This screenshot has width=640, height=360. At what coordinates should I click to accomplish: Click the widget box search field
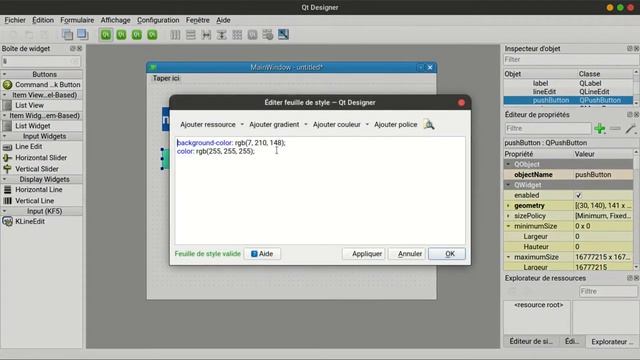[x=41, y=61]
